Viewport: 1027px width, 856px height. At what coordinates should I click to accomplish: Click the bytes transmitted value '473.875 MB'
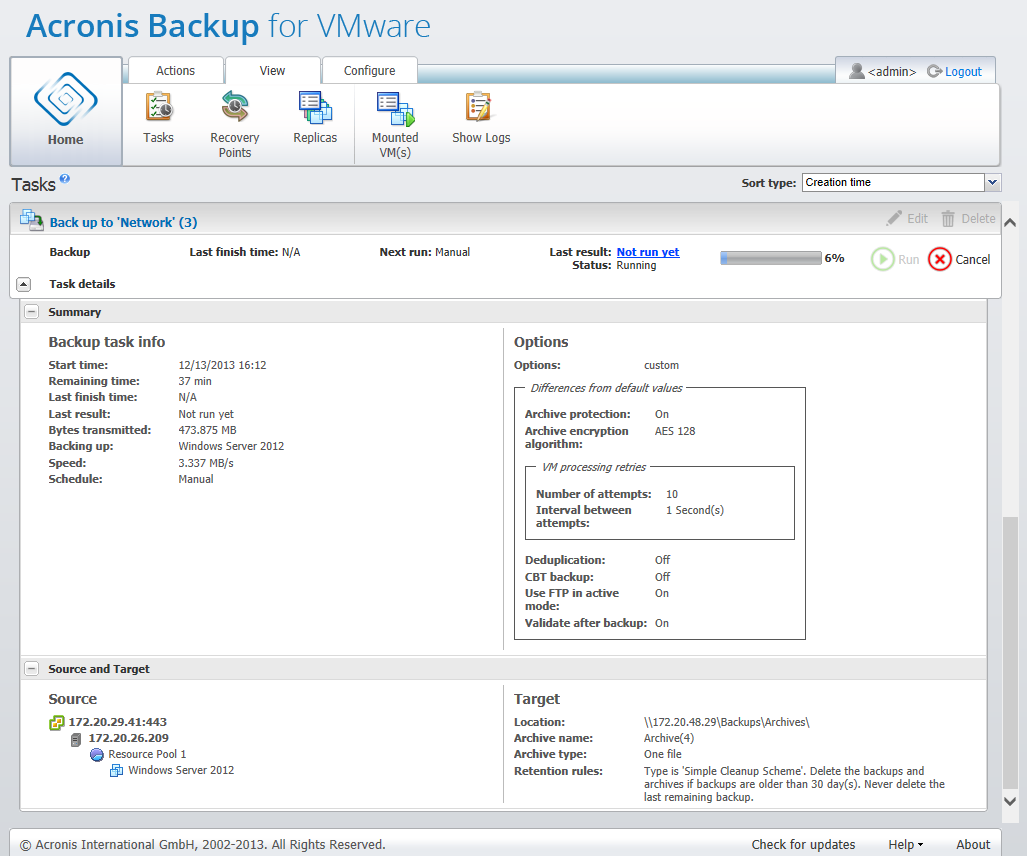tap(207, 430)
